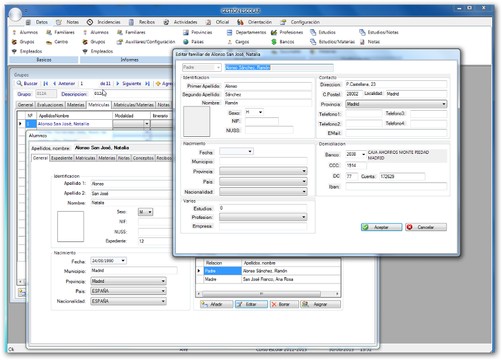
Task: Open Grupos report in the Informes group
Action: pos(94,42)
